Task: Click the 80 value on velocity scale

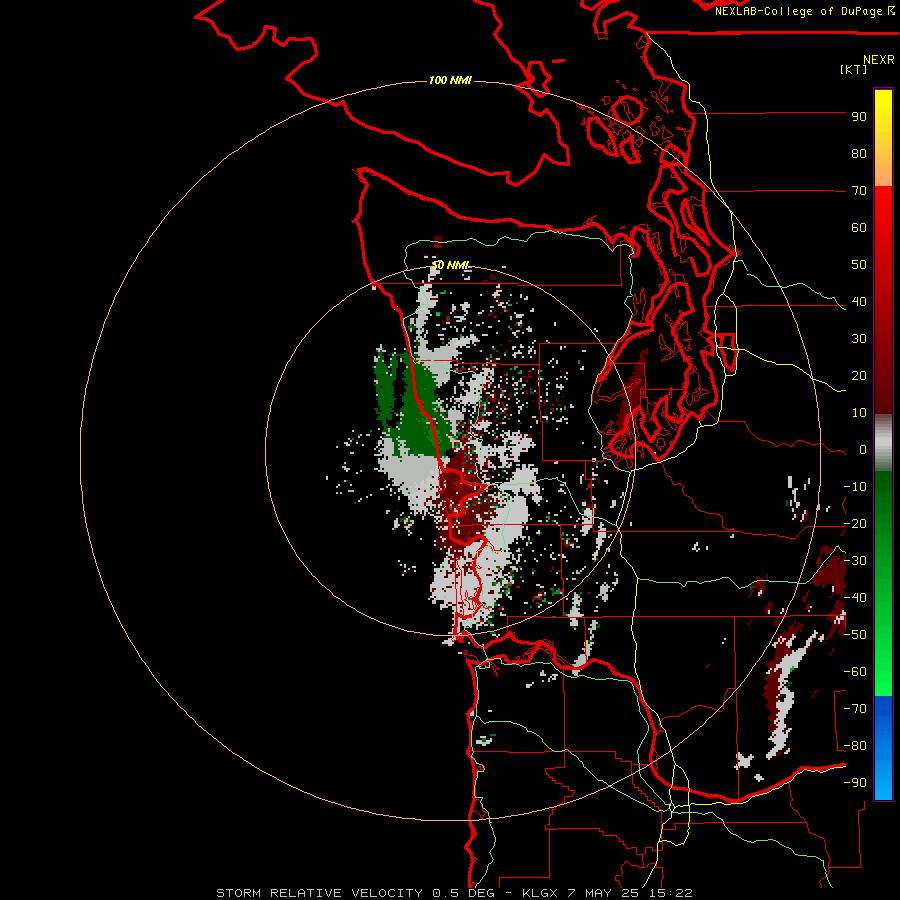Action: (x=859, y=154)
